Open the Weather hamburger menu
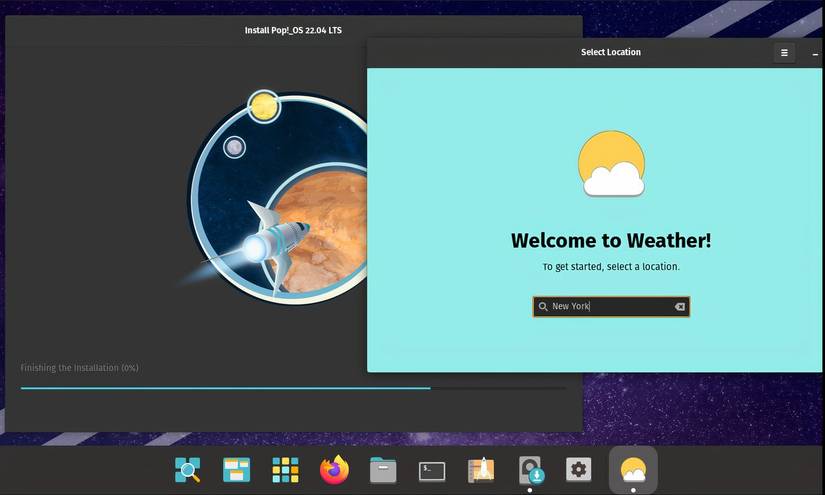This screenshot has width=825, height=495. [784, 53]
